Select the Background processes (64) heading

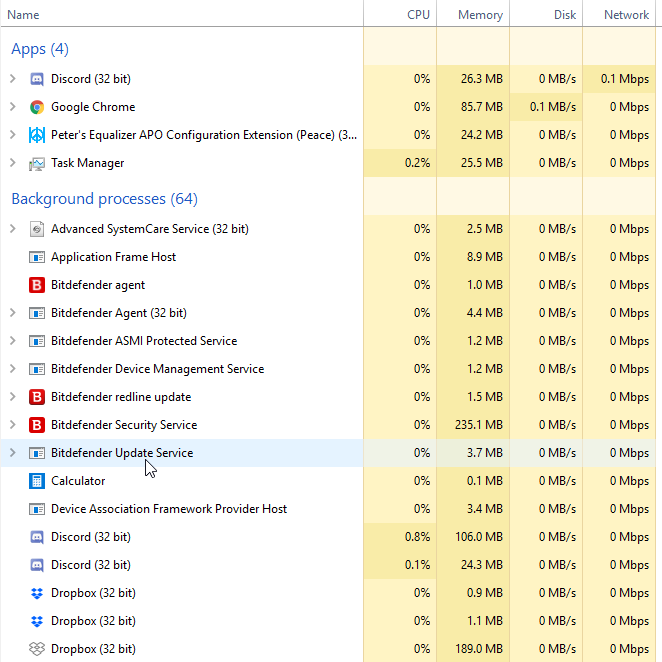(x=104, y=199)
